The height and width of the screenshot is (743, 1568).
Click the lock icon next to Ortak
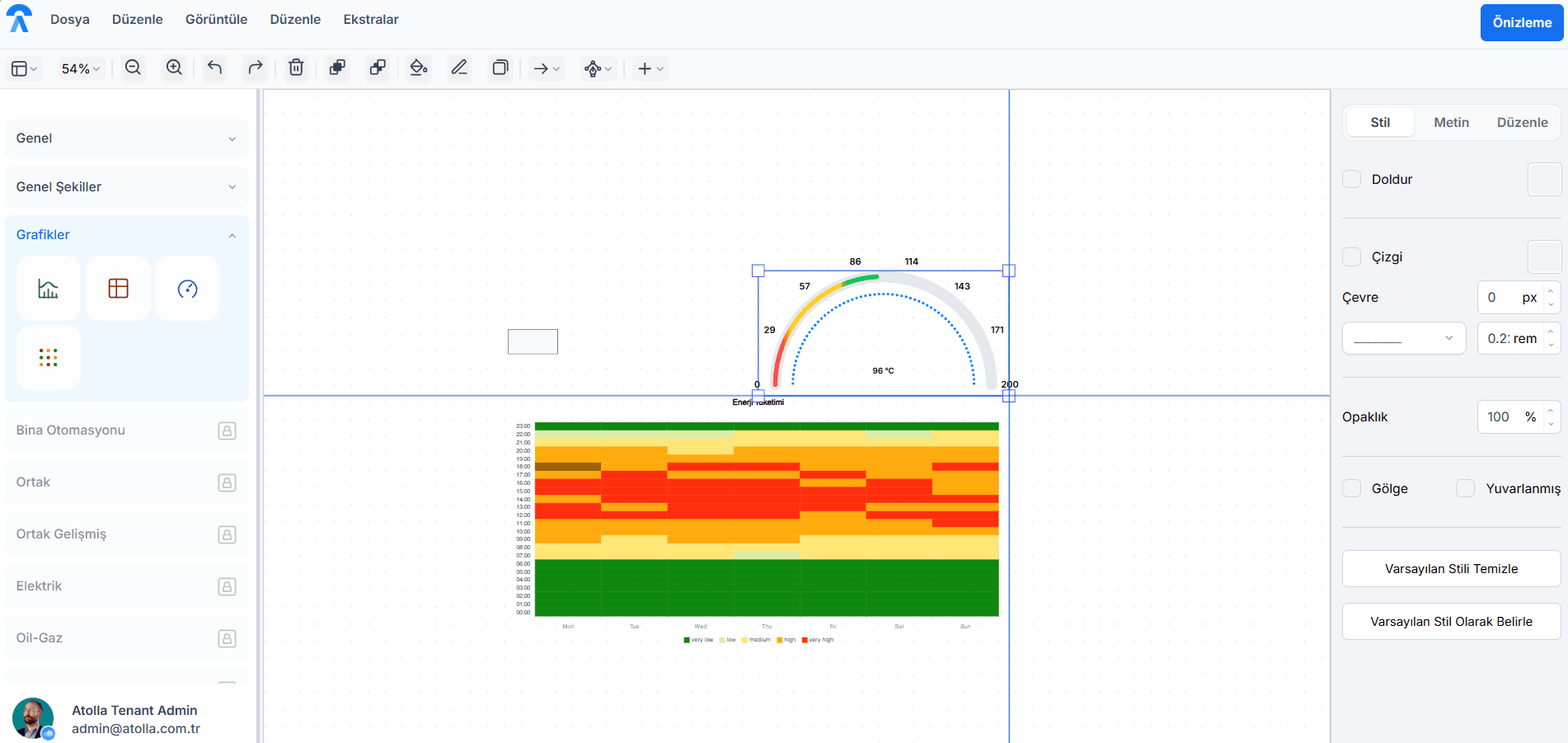click(x=228, y=482)
